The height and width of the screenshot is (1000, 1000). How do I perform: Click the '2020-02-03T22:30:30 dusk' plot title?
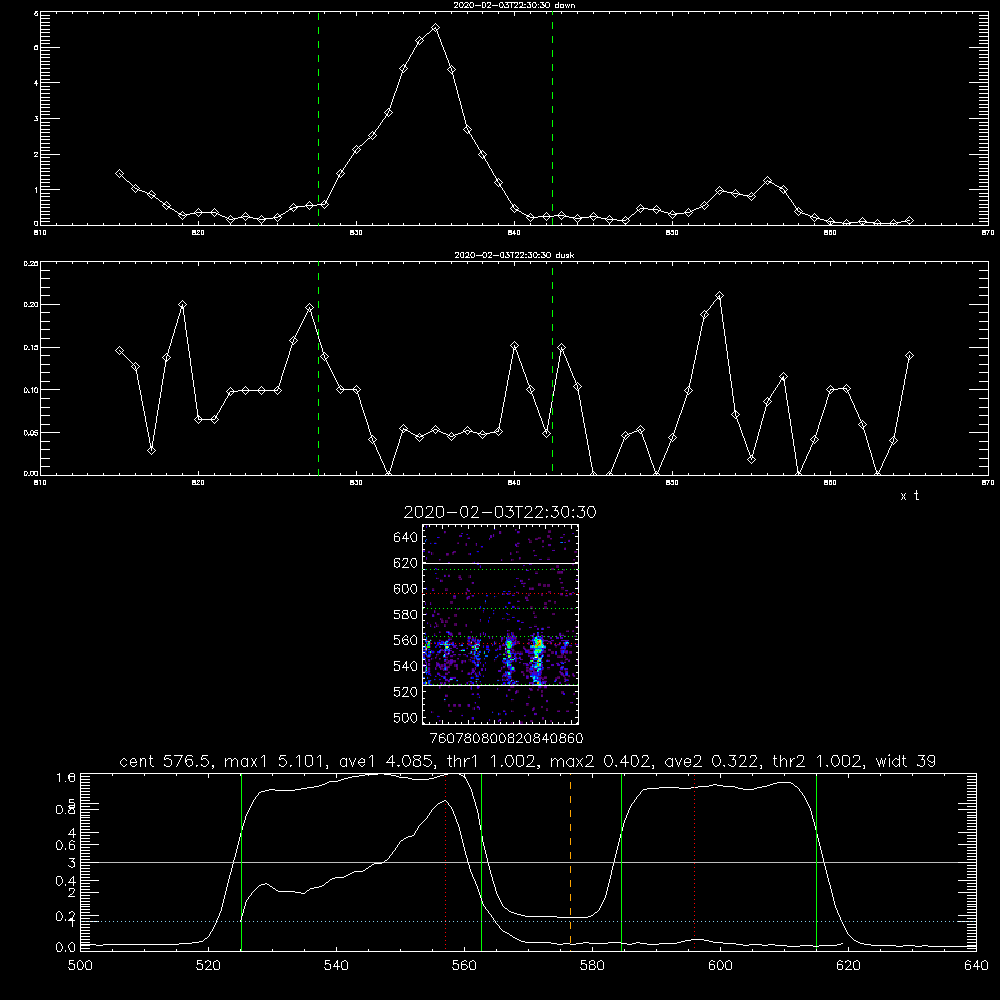click(514, 255)
